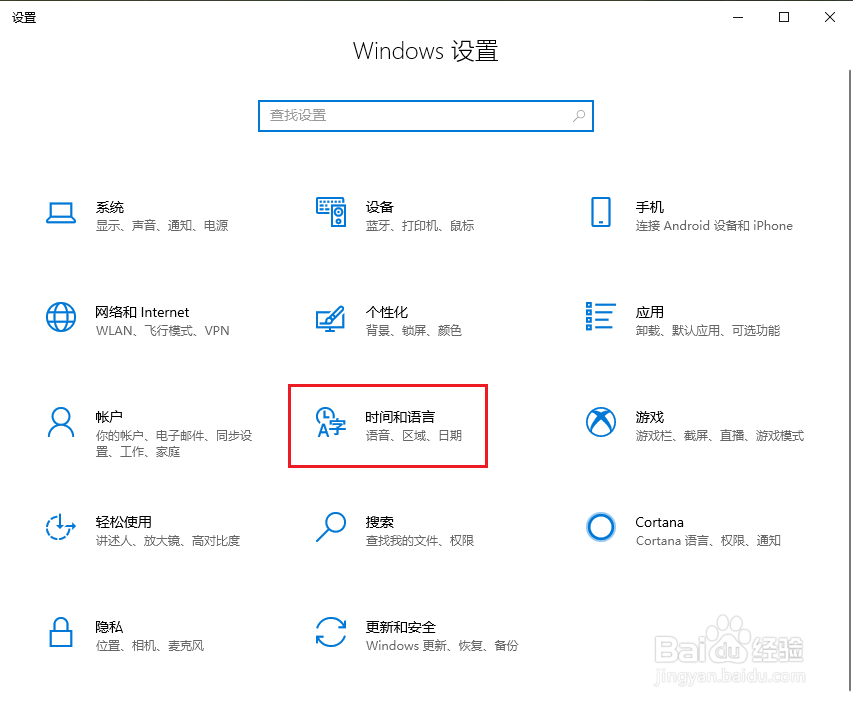Click the text 显示、声音、通知、电源
The height and width of the screenshot is (706, 853).
pyautogui.click(x=162, y=226)
